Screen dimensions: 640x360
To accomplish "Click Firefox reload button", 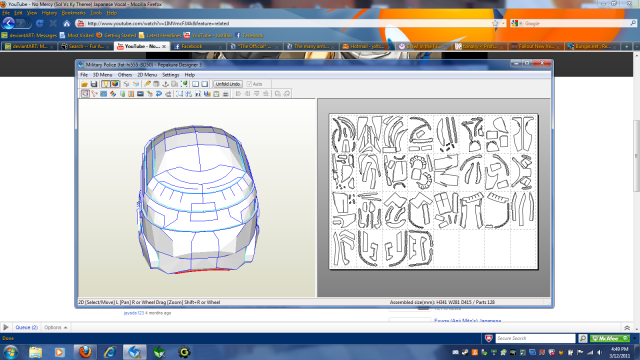I will point(39,24).
